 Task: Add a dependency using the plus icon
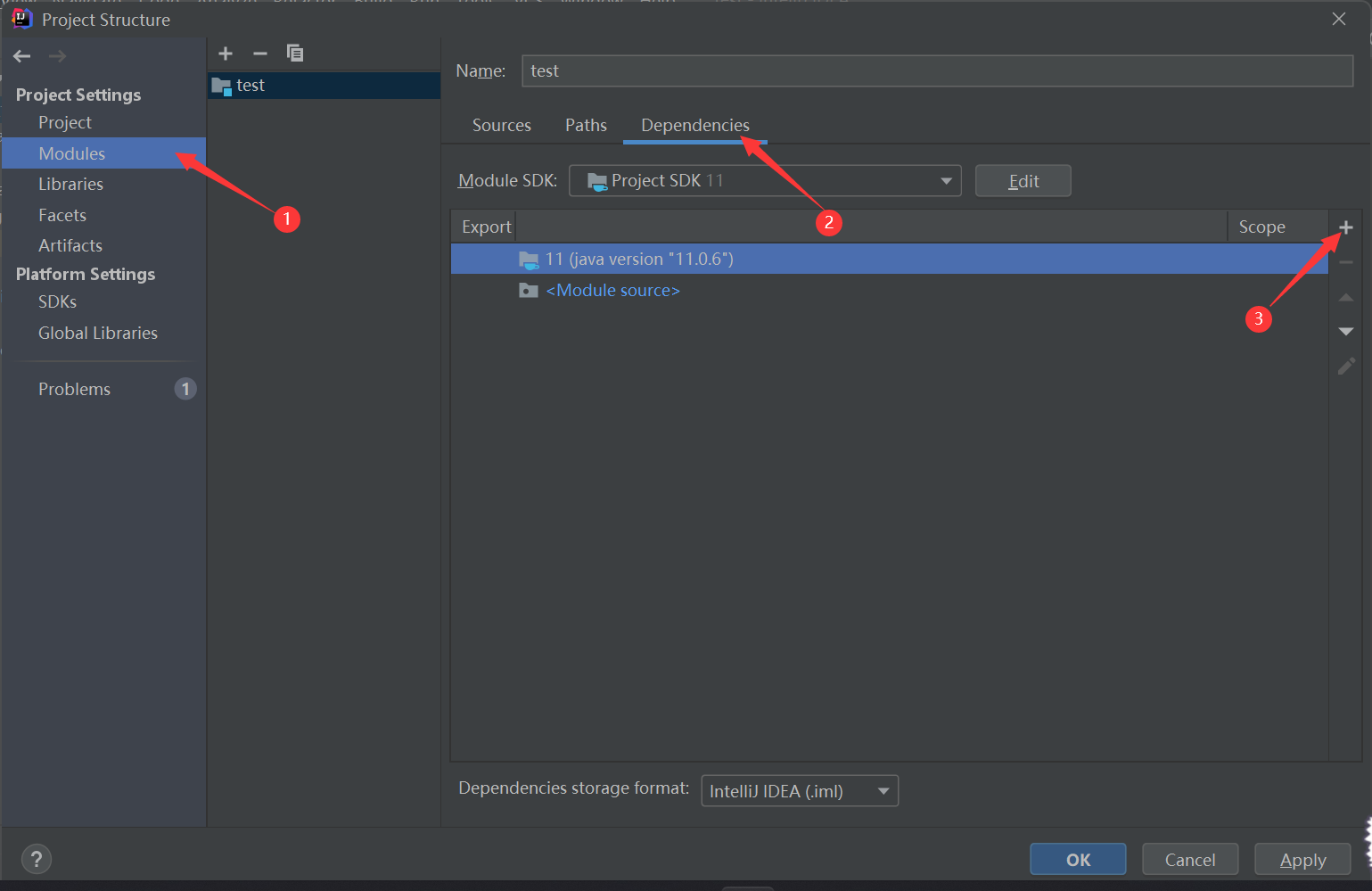coord(1346,227)
